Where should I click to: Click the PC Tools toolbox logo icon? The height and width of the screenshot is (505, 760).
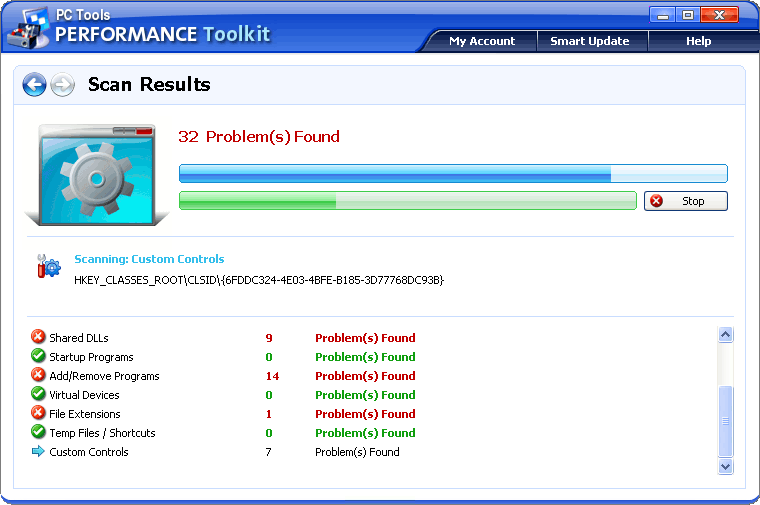[30, 28]
